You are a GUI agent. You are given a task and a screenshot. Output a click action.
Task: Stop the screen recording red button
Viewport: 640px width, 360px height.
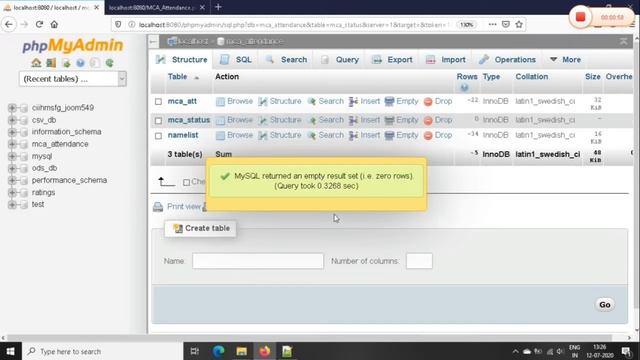click(x=580, y=17)
